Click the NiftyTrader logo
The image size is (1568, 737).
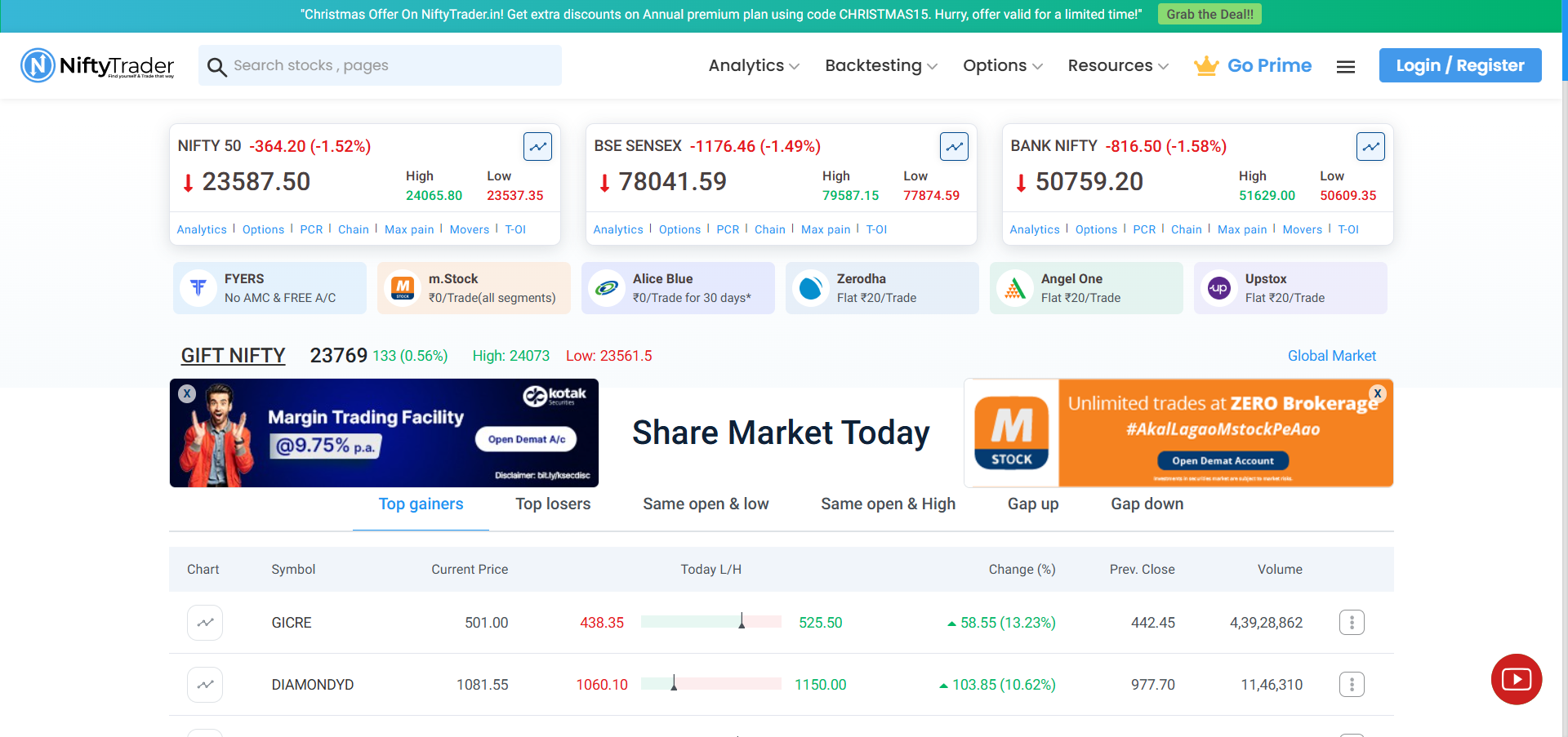[97, 65]
